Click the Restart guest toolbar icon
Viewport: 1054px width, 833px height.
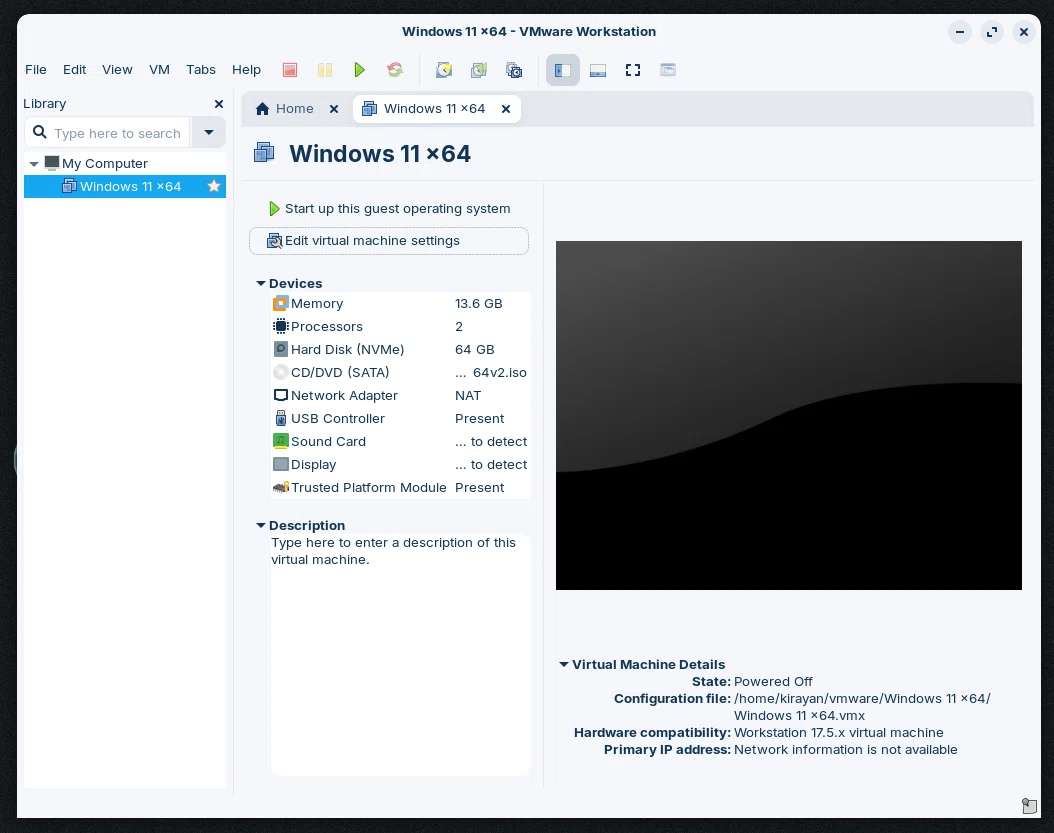(x=395, y=70)
